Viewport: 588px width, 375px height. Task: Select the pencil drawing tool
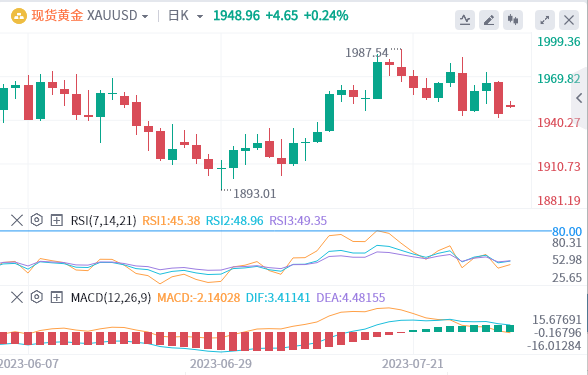(489, 20)
